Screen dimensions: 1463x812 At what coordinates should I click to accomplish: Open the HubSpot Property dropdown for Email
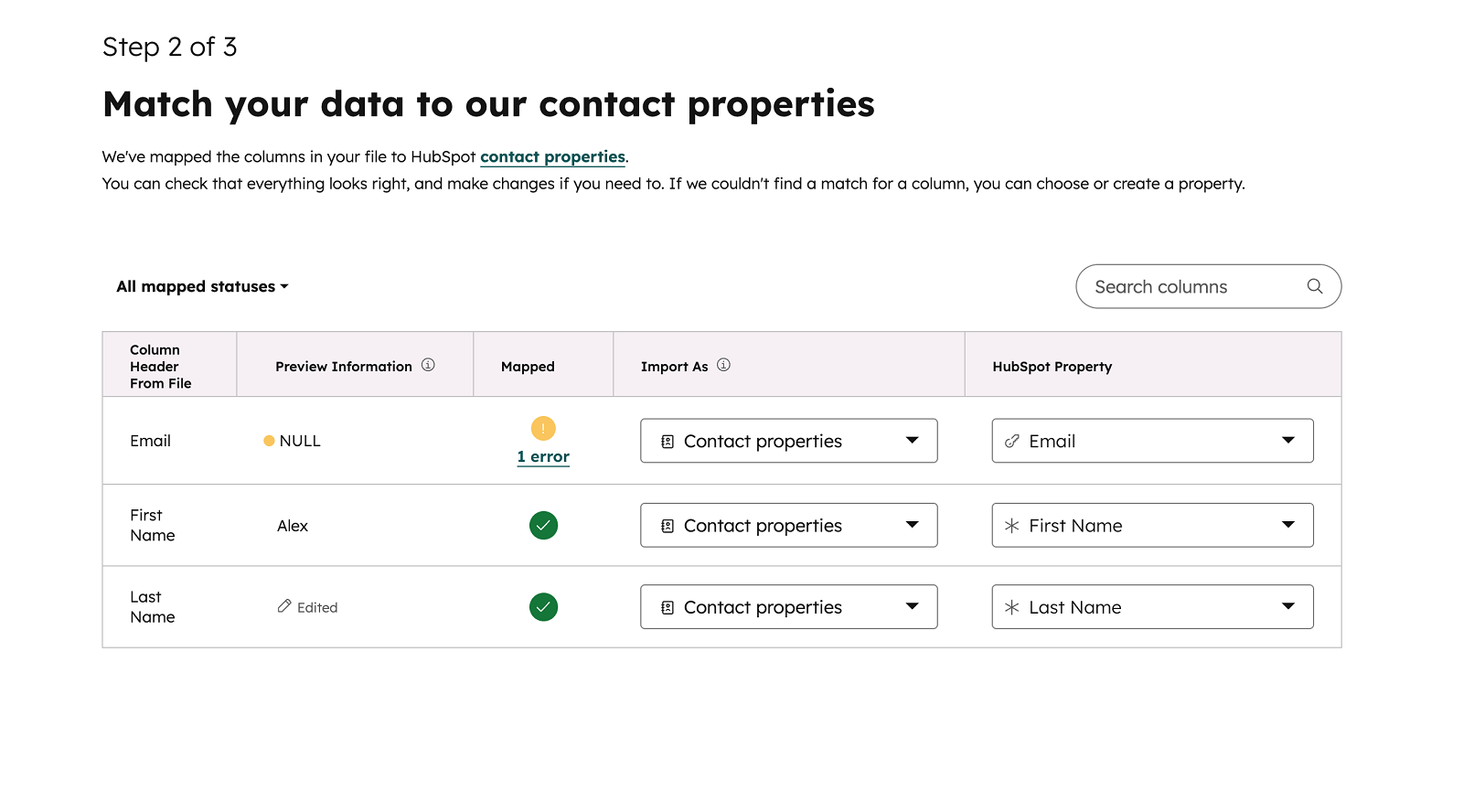coord(1289,440)
